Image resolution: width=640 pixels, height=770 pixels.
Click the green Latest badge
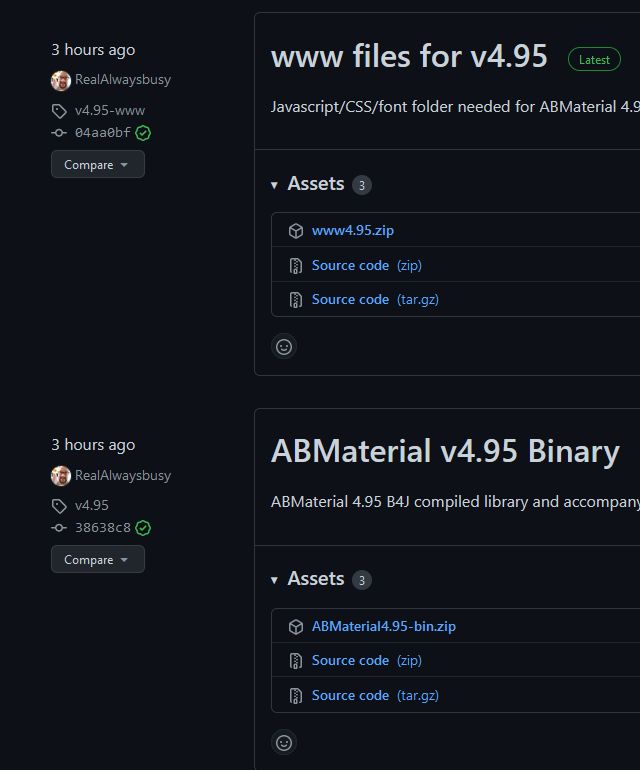tap(594, 59)
